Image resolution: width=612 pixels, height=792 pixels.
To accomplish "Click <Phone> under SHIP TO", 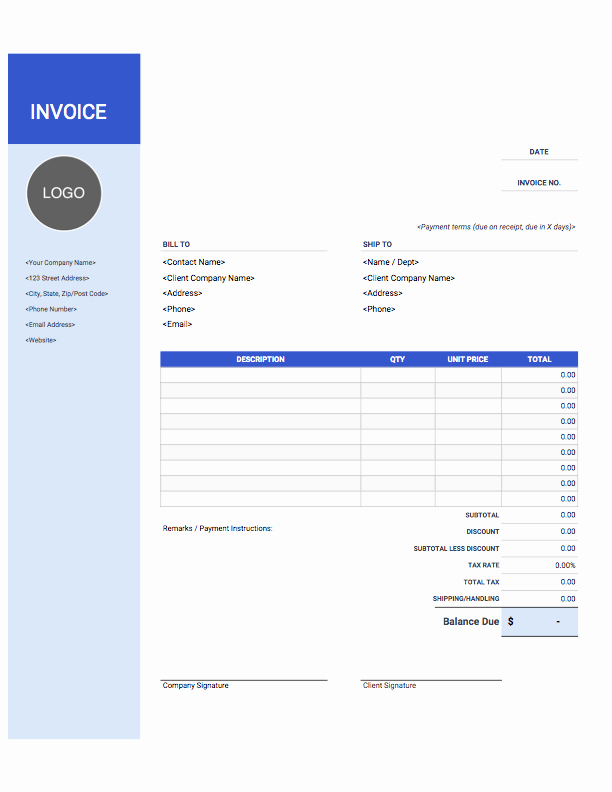I will coord(379,309).
